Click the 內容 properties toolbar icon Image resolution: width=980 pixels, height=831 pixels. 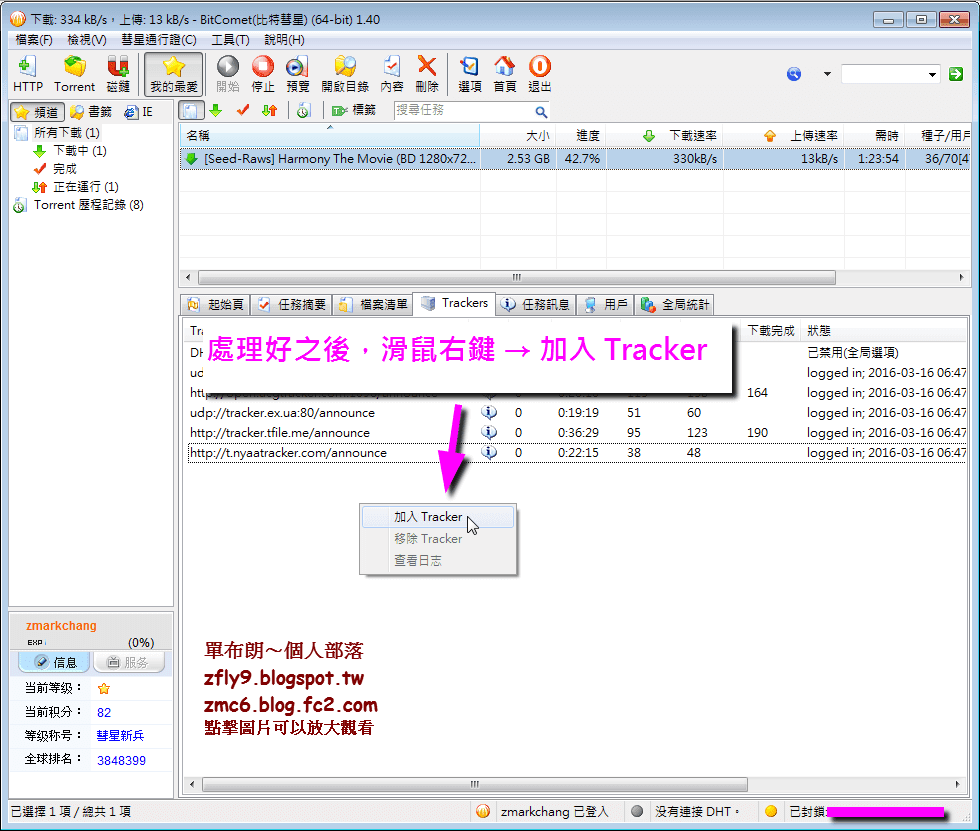point(392,74)
